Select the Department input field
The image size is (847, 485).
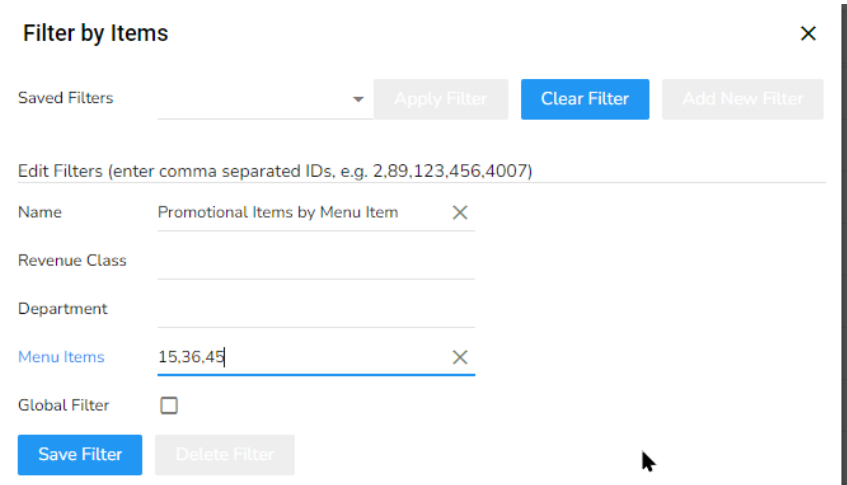(x=315, y=309)
